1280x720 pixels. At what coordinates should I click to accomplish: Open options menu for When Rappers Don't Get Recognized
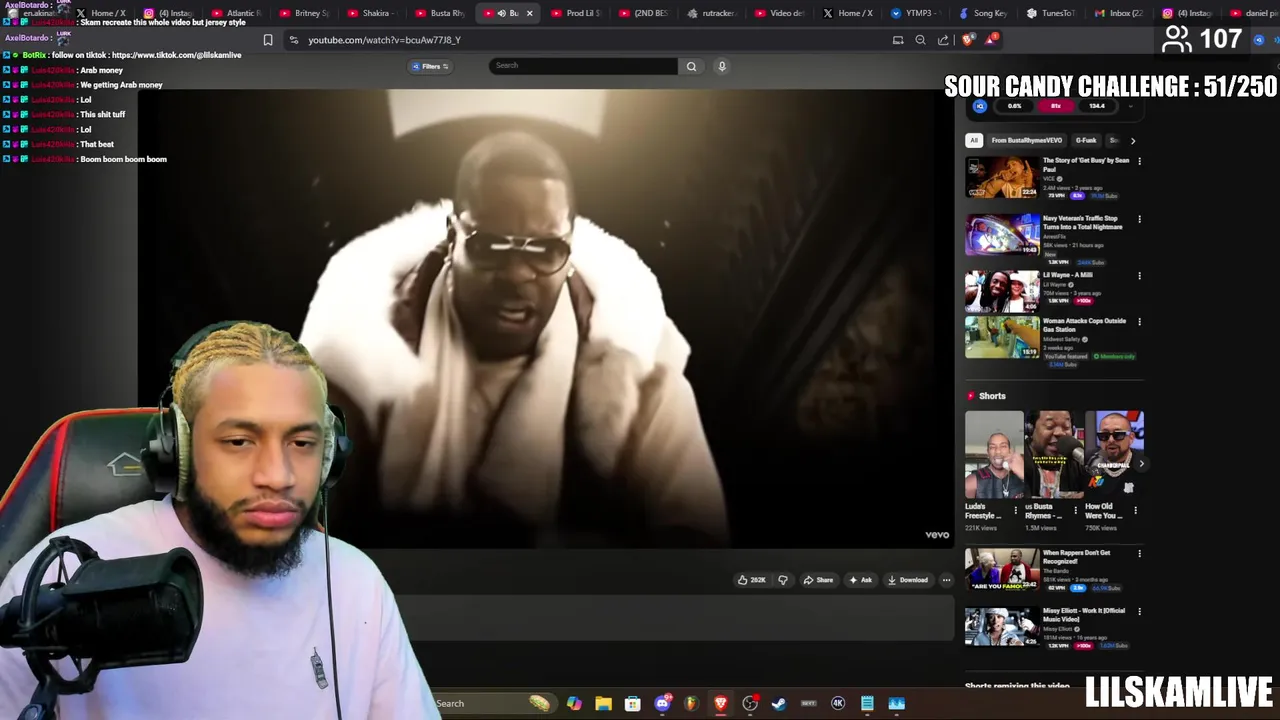pos(1139,553)
